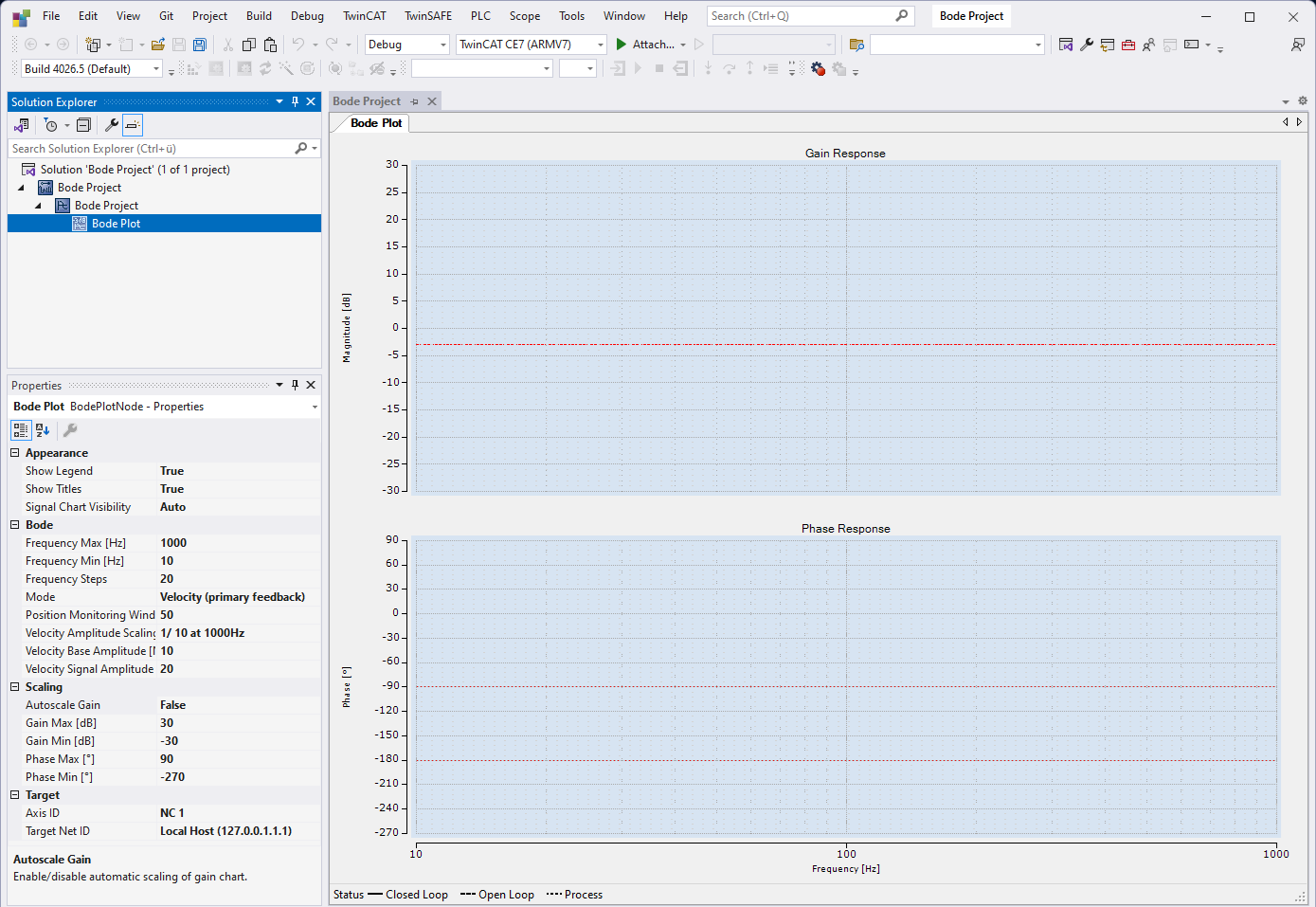1316x907 pixels.
Task: Click the Save All icon
Action: tap(200, 45)
